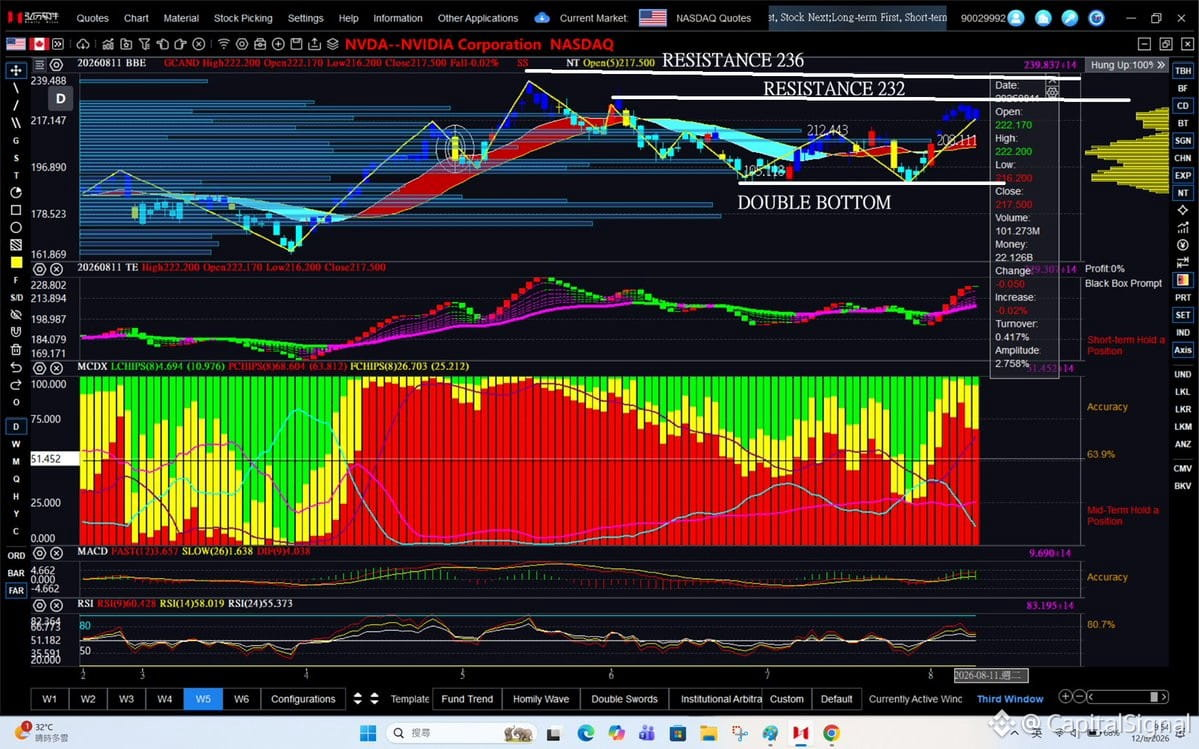This screenshot has width=1199, height=749.
Task: Open MCDX panel settings gear
Action: 39,368
